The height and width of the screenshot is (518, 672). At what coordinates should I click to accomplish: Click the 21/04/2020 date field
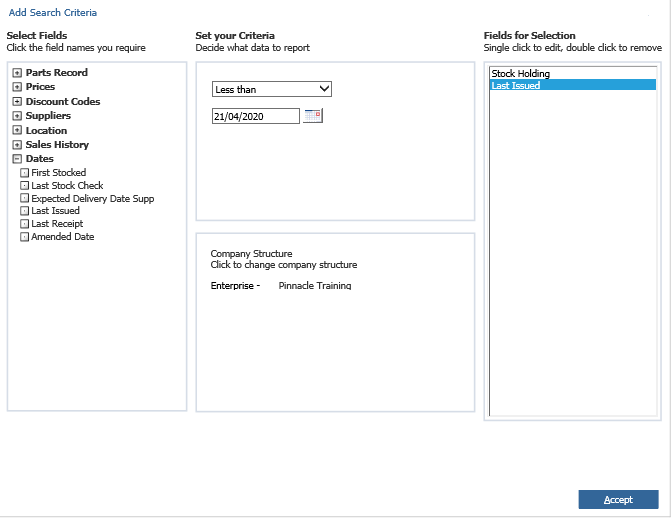click(x=256, y=116)
